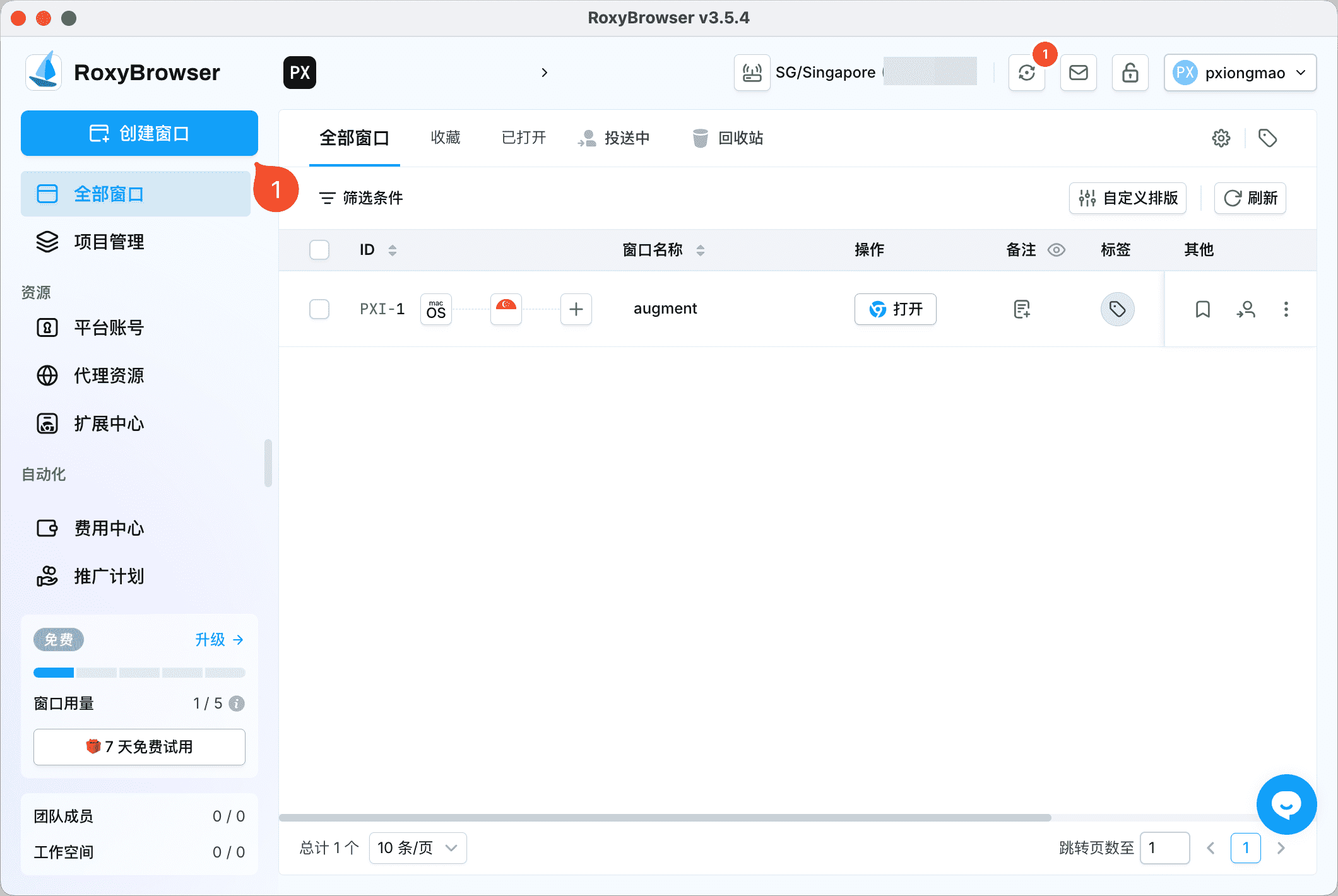Click the tag icon on the augment row
The height and width of the screenshot is (896, 1338).
[1117, 309]
